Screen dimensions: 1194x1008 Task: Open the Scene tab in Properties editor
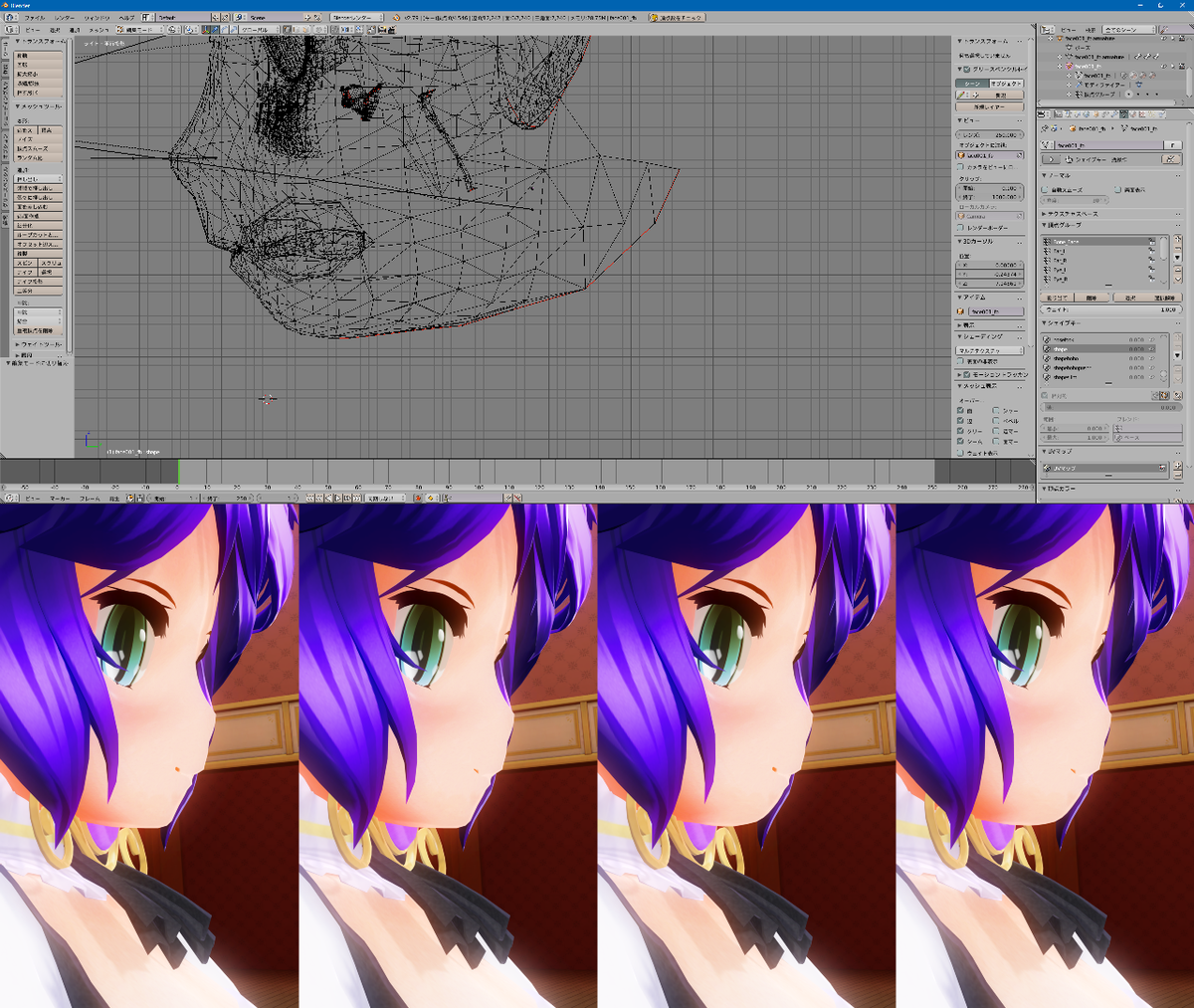[1078, 114]
